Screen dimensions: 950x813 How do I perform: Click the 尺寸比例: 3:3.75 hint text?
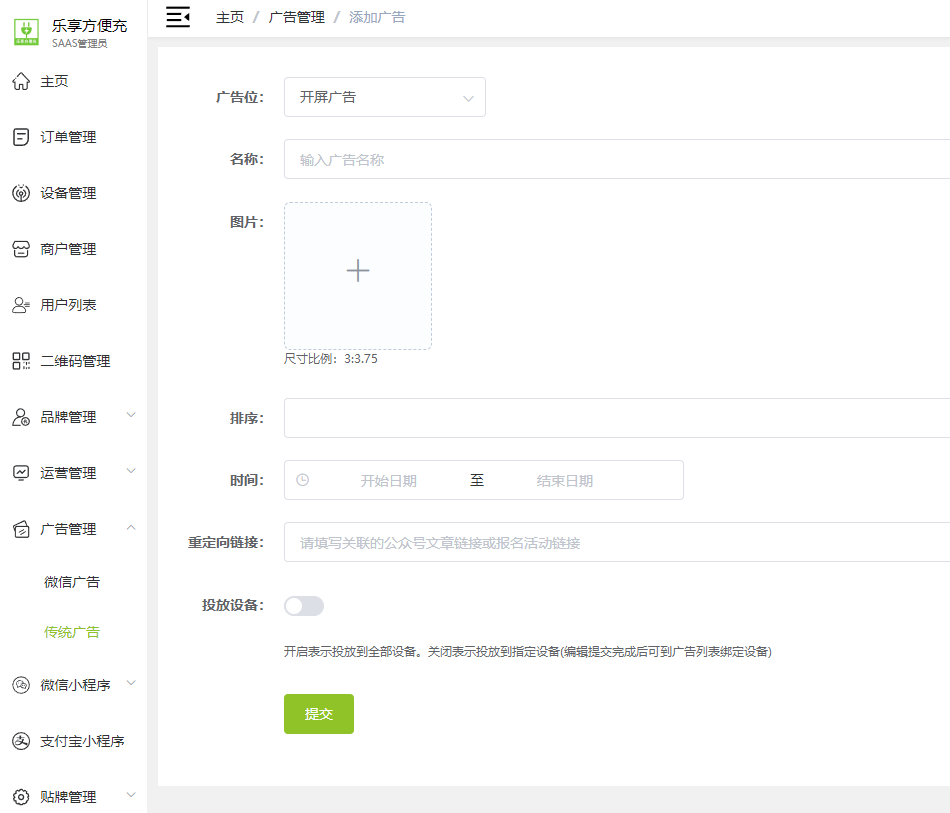(331, 359)
